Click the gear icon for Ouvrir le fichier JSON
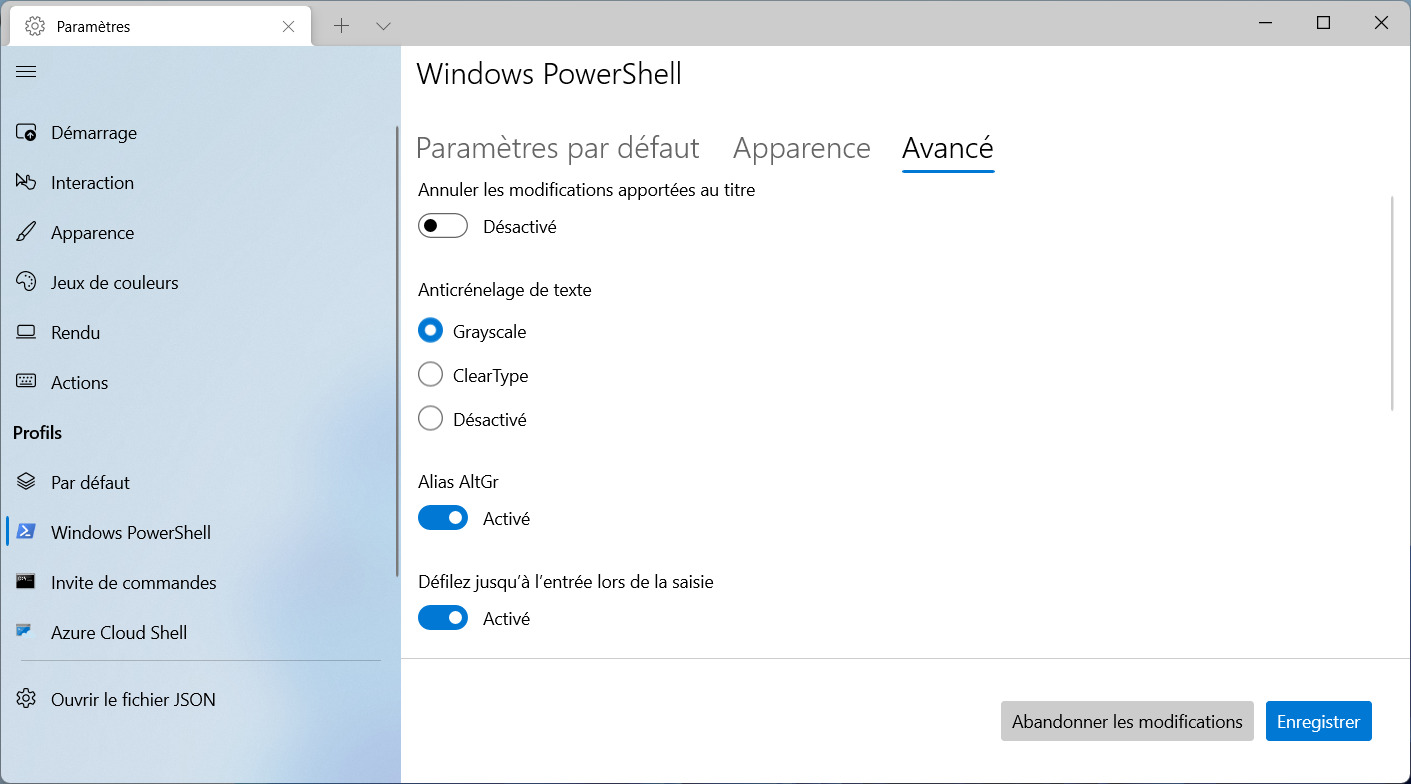The width and height of the screenshot is (1411, 784). [x=27, y=699]
